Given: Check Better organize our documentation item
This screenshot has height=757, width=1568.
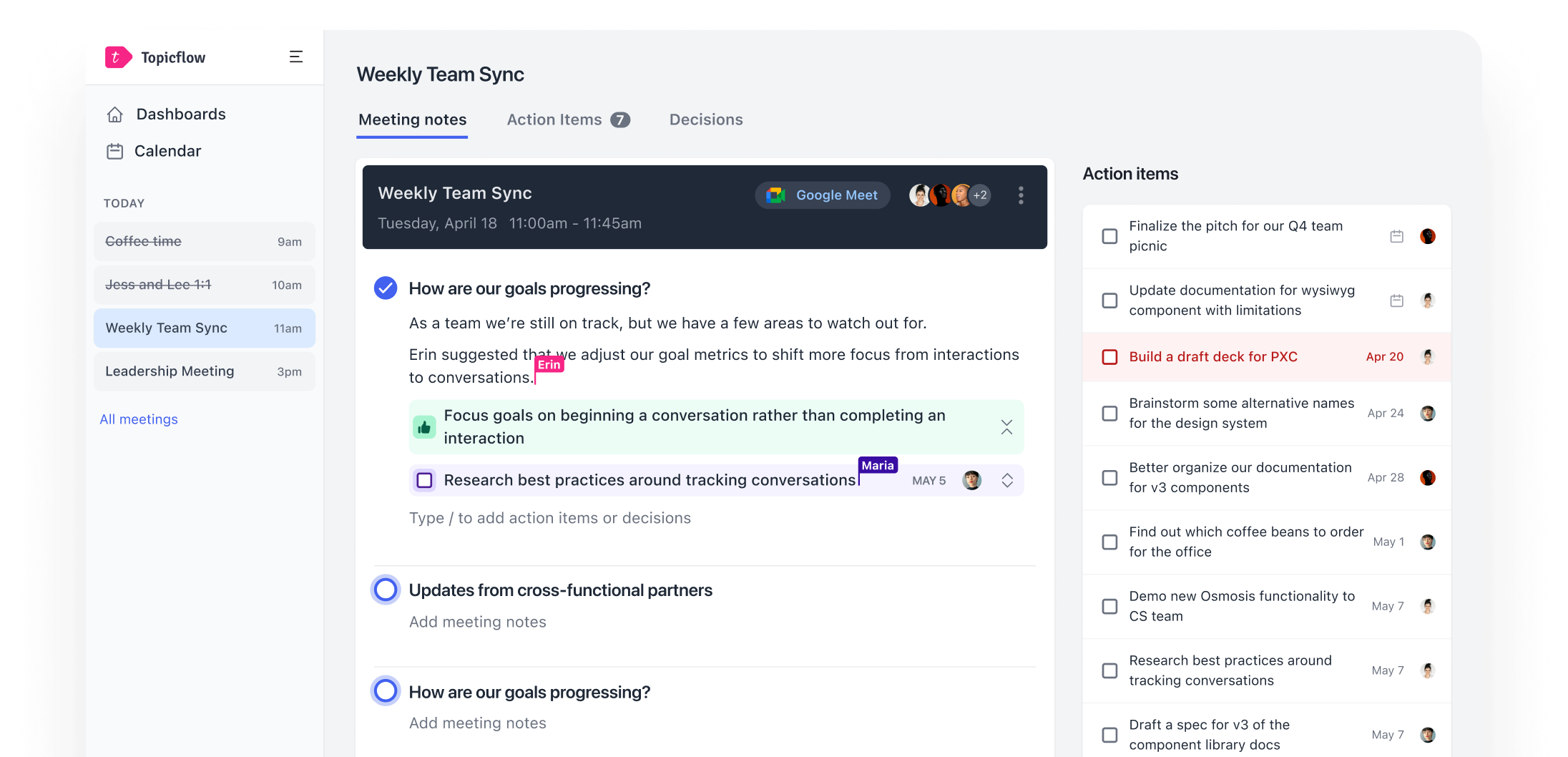Looking at the screenshot, I should [x=1109, y=478].
